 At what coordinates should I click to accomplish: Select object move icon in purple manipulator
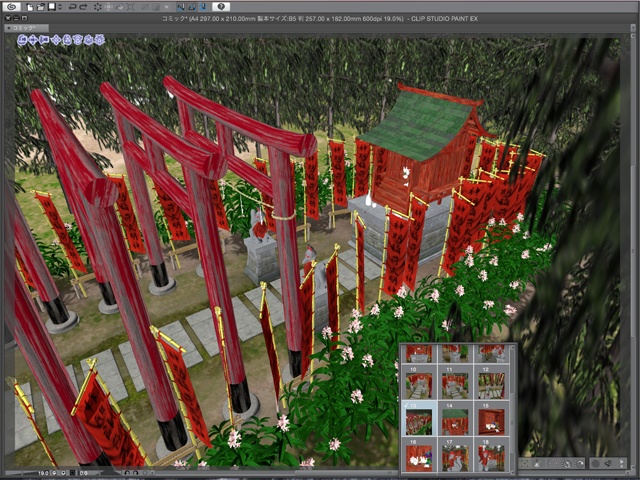click(56, 39)
